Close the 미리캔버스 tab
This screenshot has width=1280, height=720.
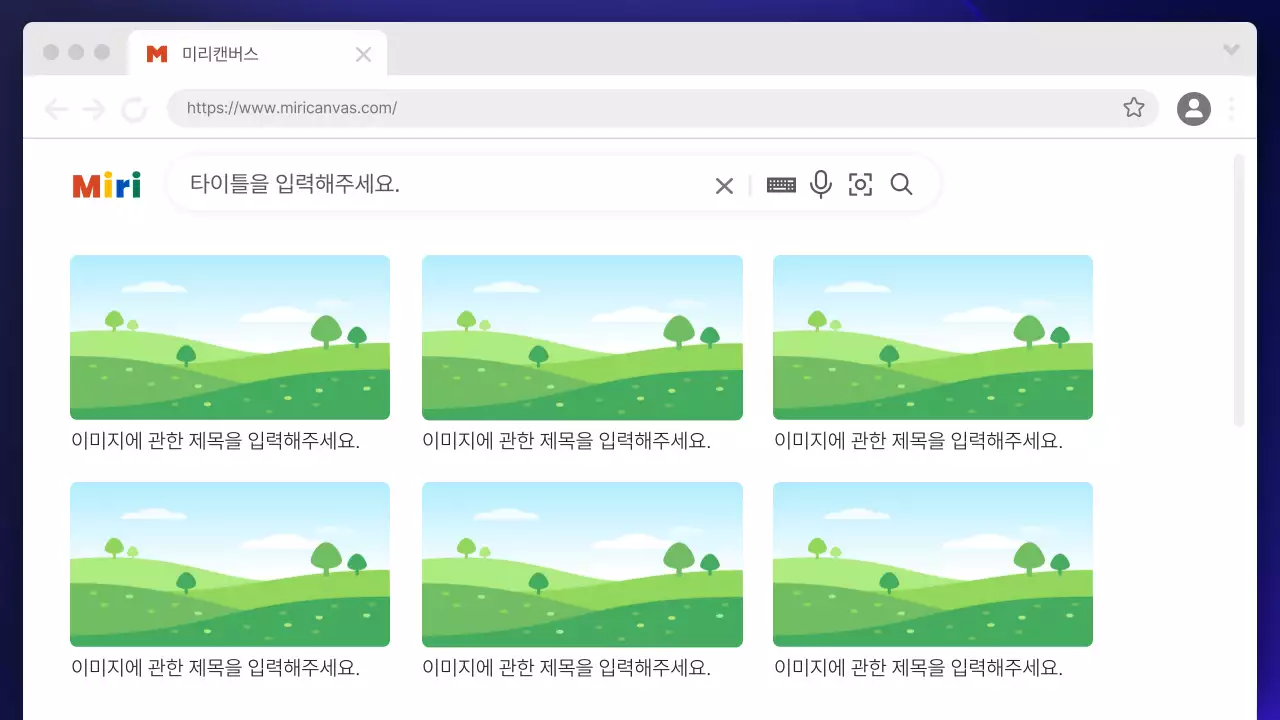[x=363, y=54]
